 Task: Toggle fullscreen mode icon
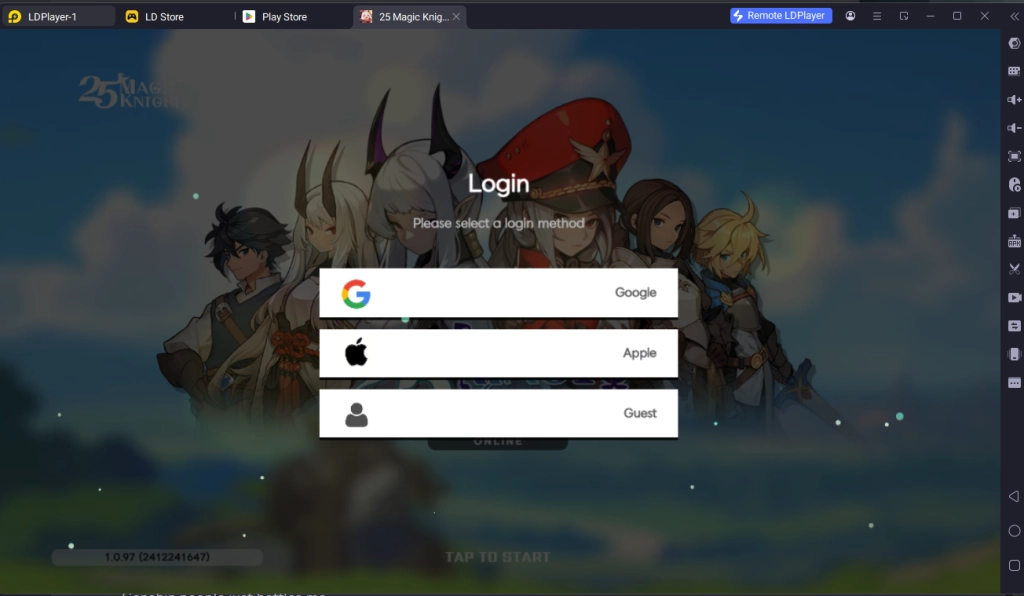pos(1014,157)
